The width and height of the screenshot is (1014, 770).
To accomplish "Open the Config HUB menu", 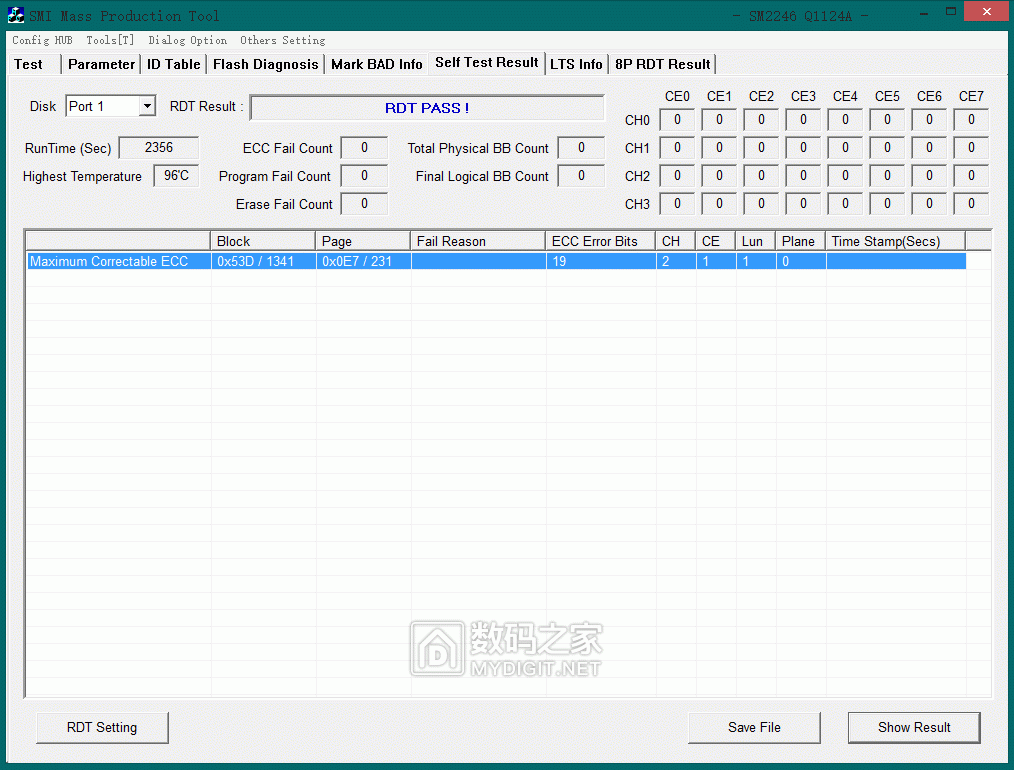I will [42, 40].
